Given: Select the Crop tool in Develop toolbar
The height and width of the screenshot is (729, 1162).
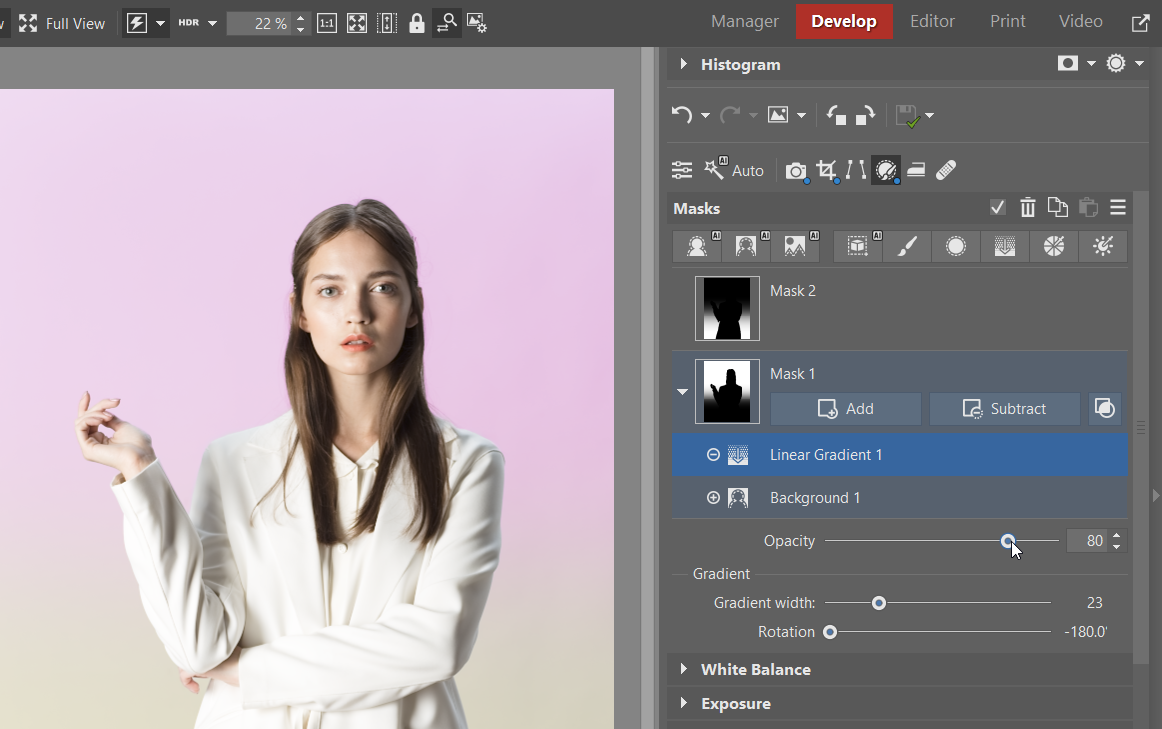Looking at the screenshot, I should [x=826, y=170].
